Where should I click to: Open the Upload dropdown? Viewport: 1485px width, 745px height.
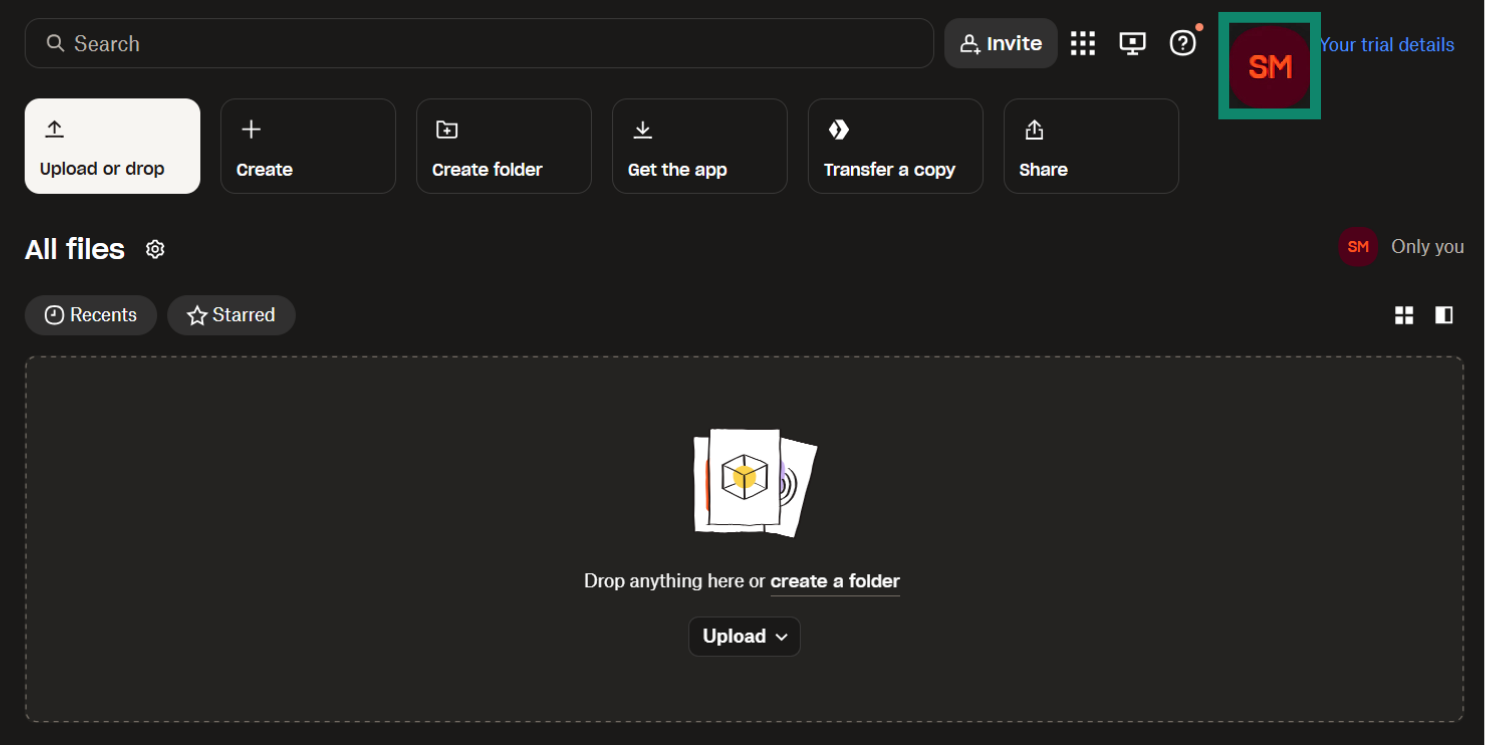(744, 636)
